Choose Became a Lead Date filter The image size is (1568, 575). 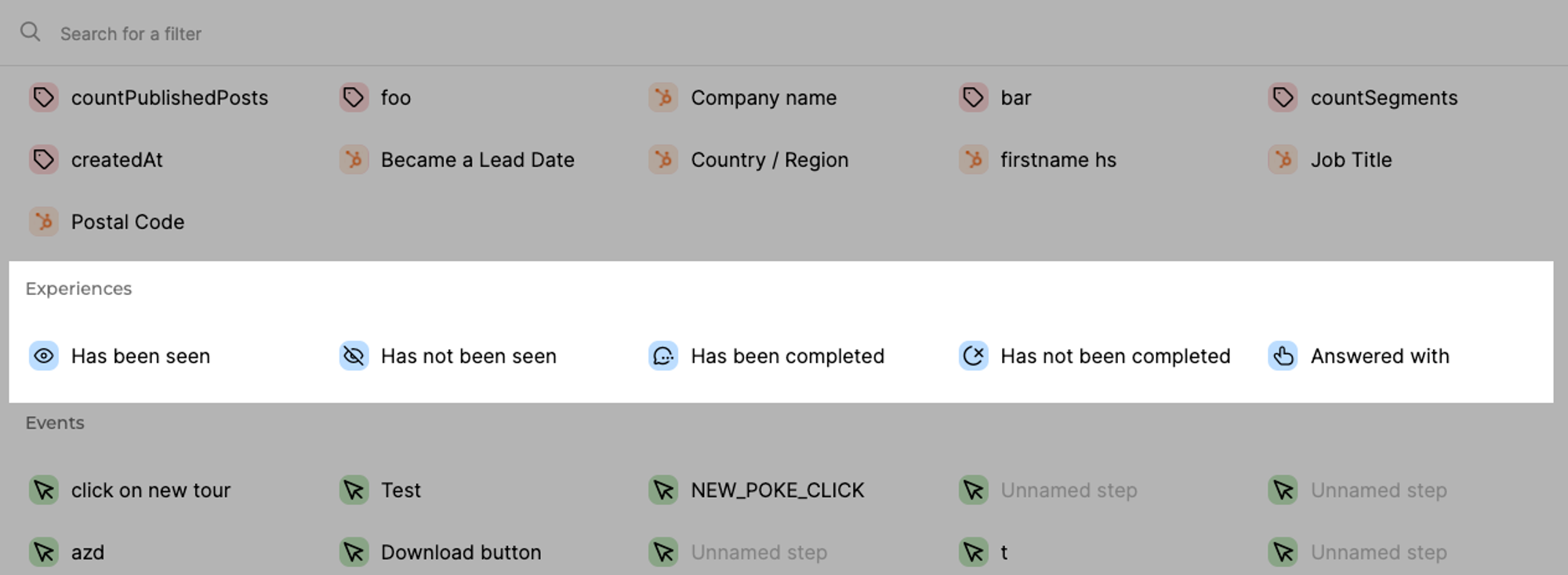[477, 160]
